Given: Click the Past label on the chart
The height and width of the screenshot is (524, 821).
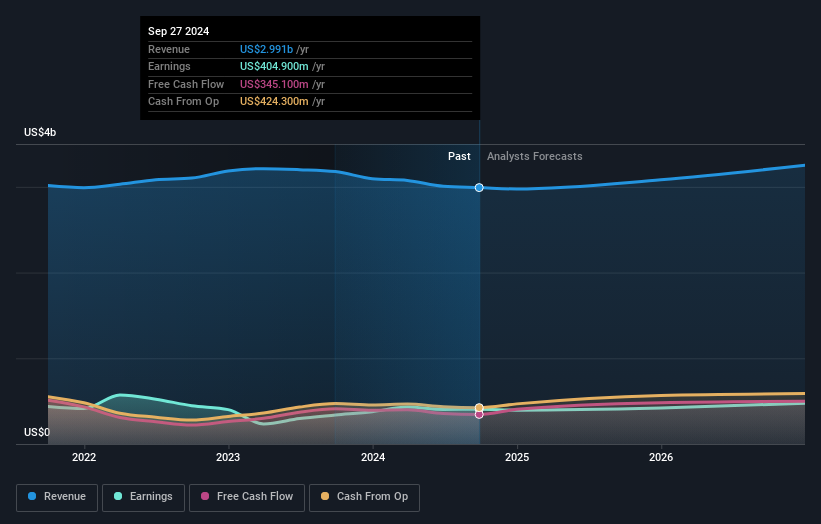Looking at the screenshot, I should coord(459,156).
